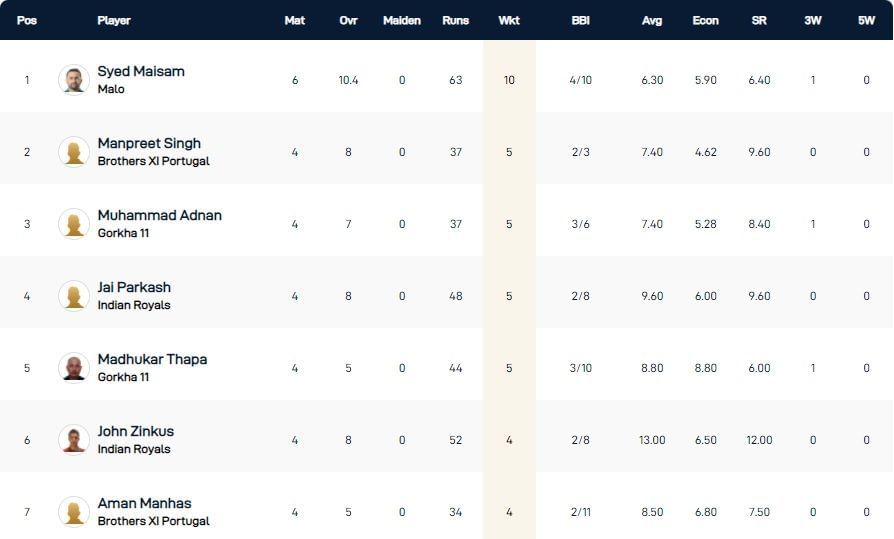
Task: Click Muhammad Adnan's avatar icon
Action: pyautogui.click(x=74, y=224)
